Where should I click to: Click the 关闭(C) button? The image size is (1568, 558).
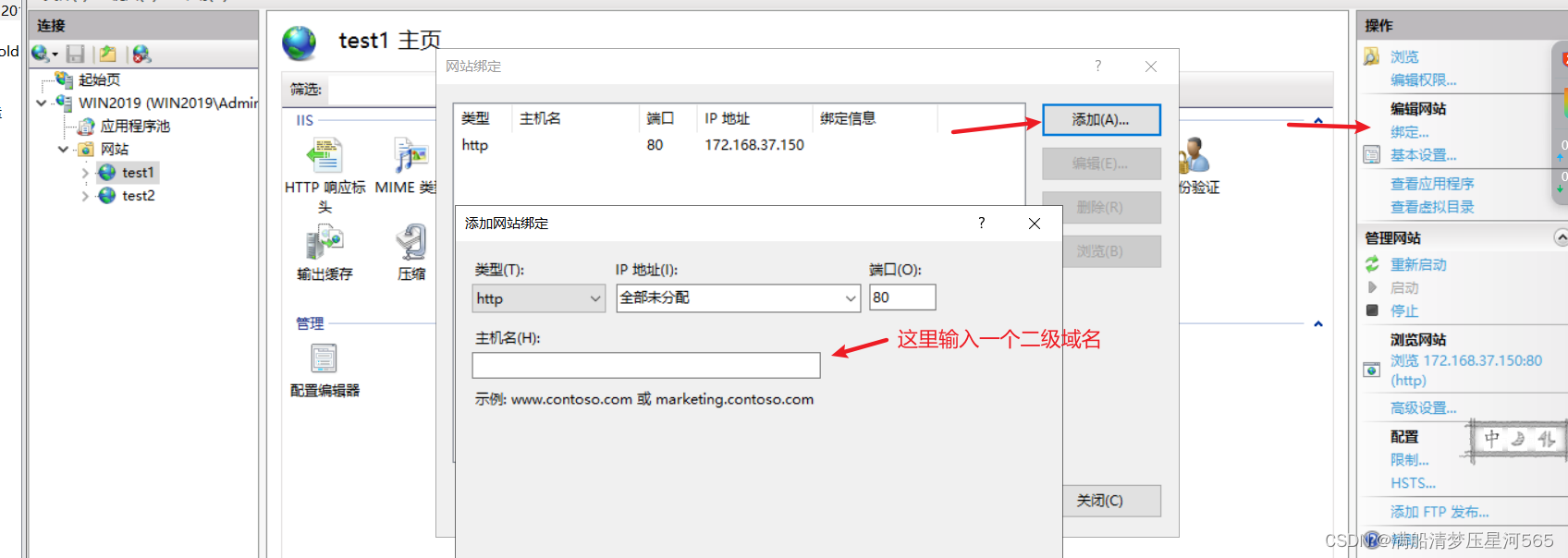(x=1101, y=501)
